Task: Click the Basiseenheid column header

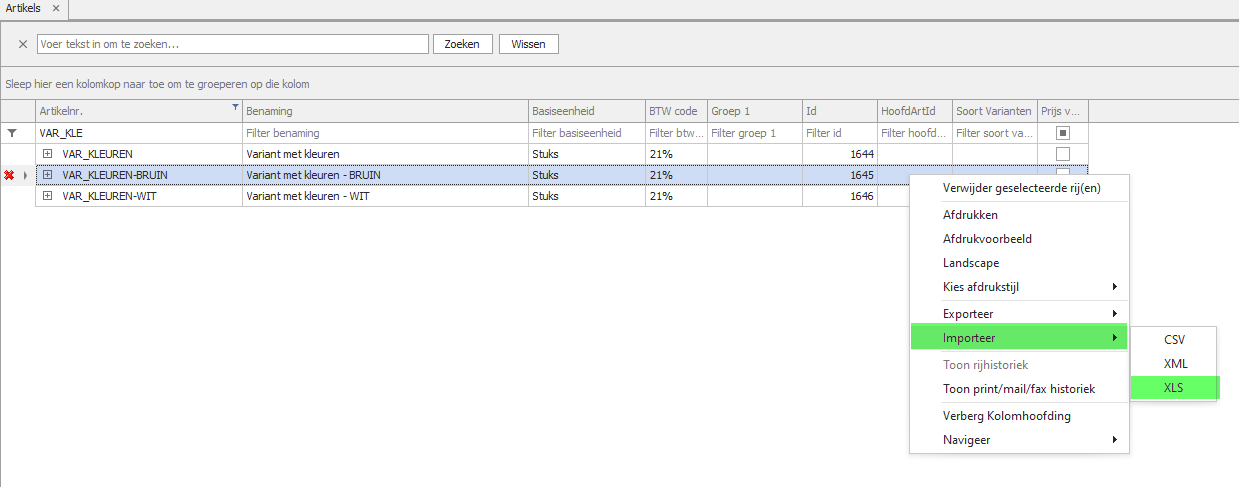Action: tap(586, 111)
